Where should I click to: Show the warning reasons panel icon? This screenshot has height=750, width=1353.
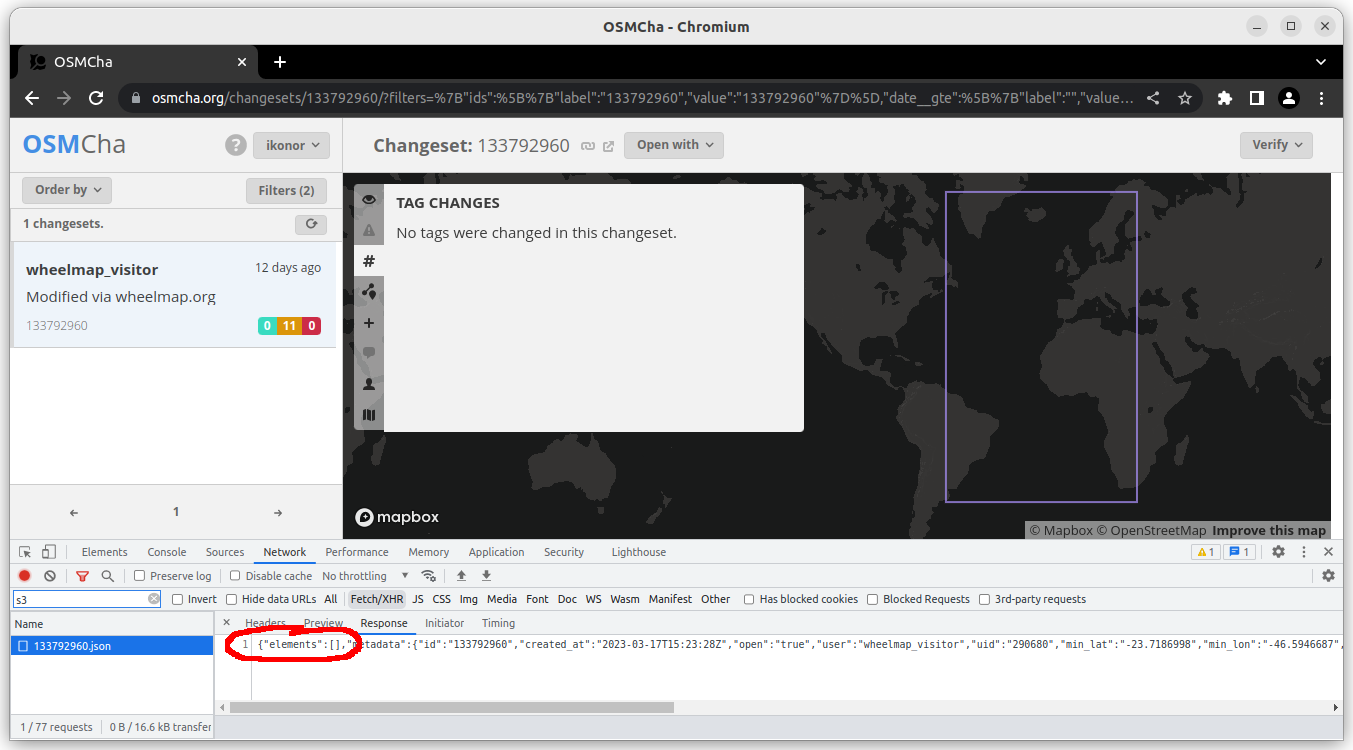pos(369,230)
